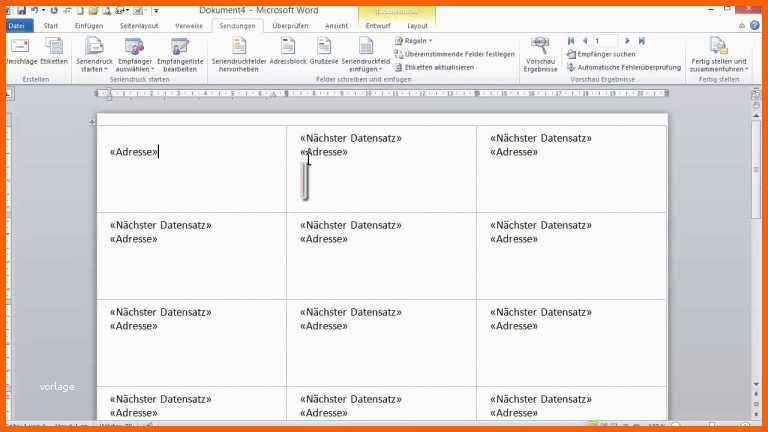Click «Adresse» in the second row left label
The image size is (768, 432).
134,239
